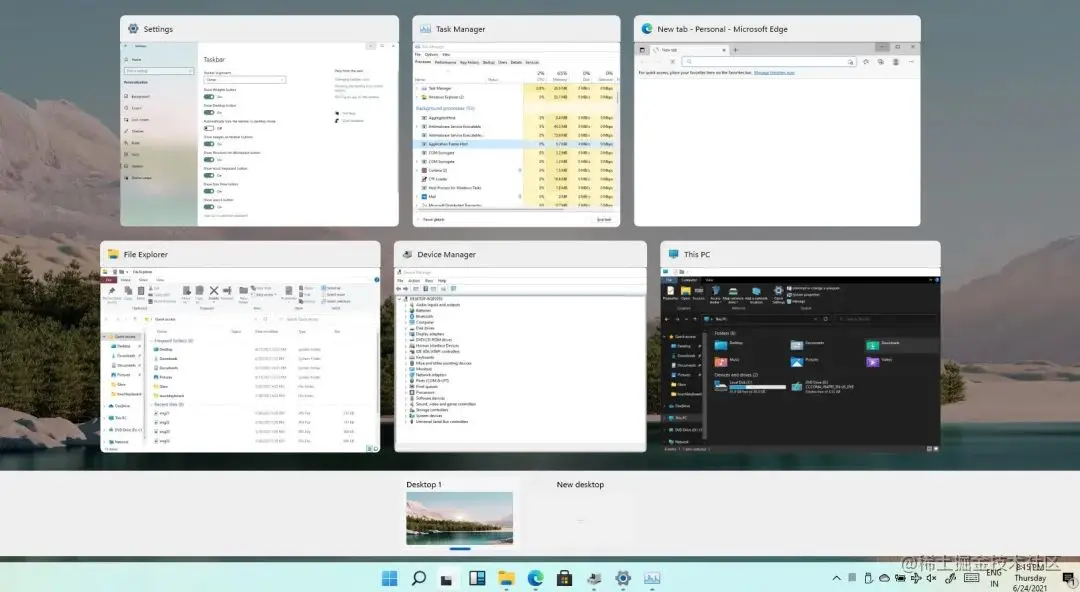Switch to the Settings window thumbnail
Image resolution: width=1080 pixels, height=592 pixels.
point(259,121)
